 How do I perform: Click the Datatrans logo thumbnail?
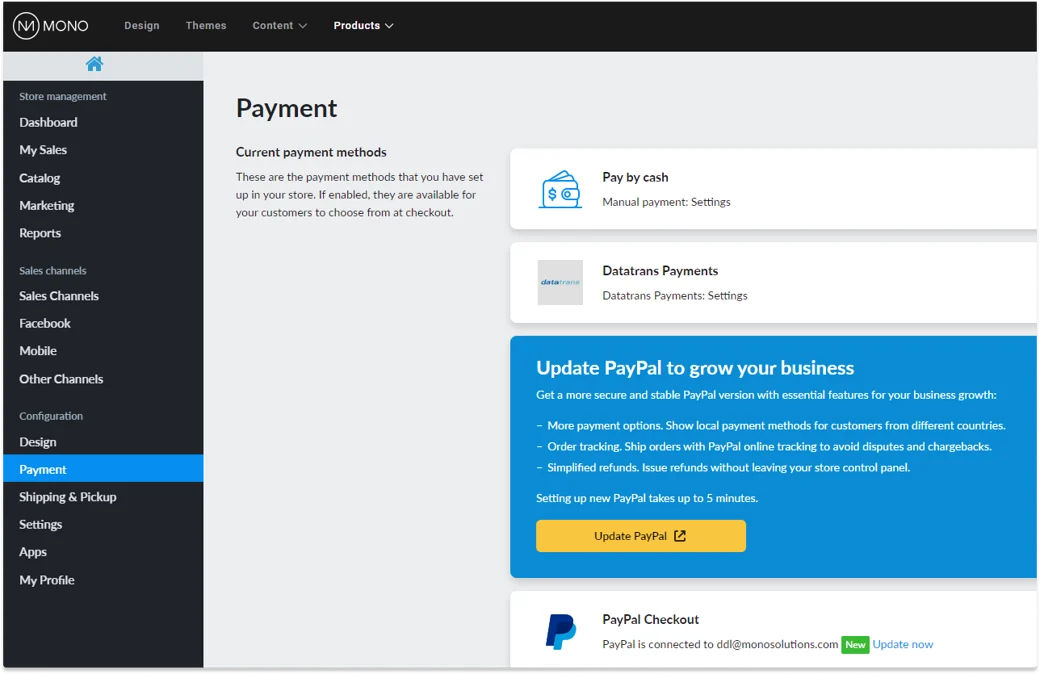click(560, 282)
